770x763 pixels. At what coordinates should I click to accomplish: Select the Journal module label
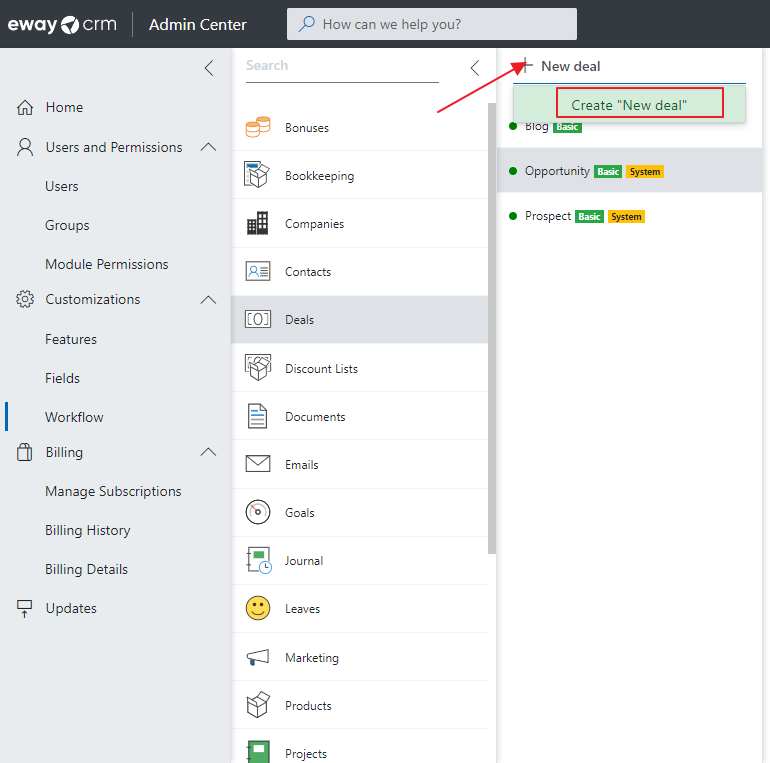coord(304,561)
